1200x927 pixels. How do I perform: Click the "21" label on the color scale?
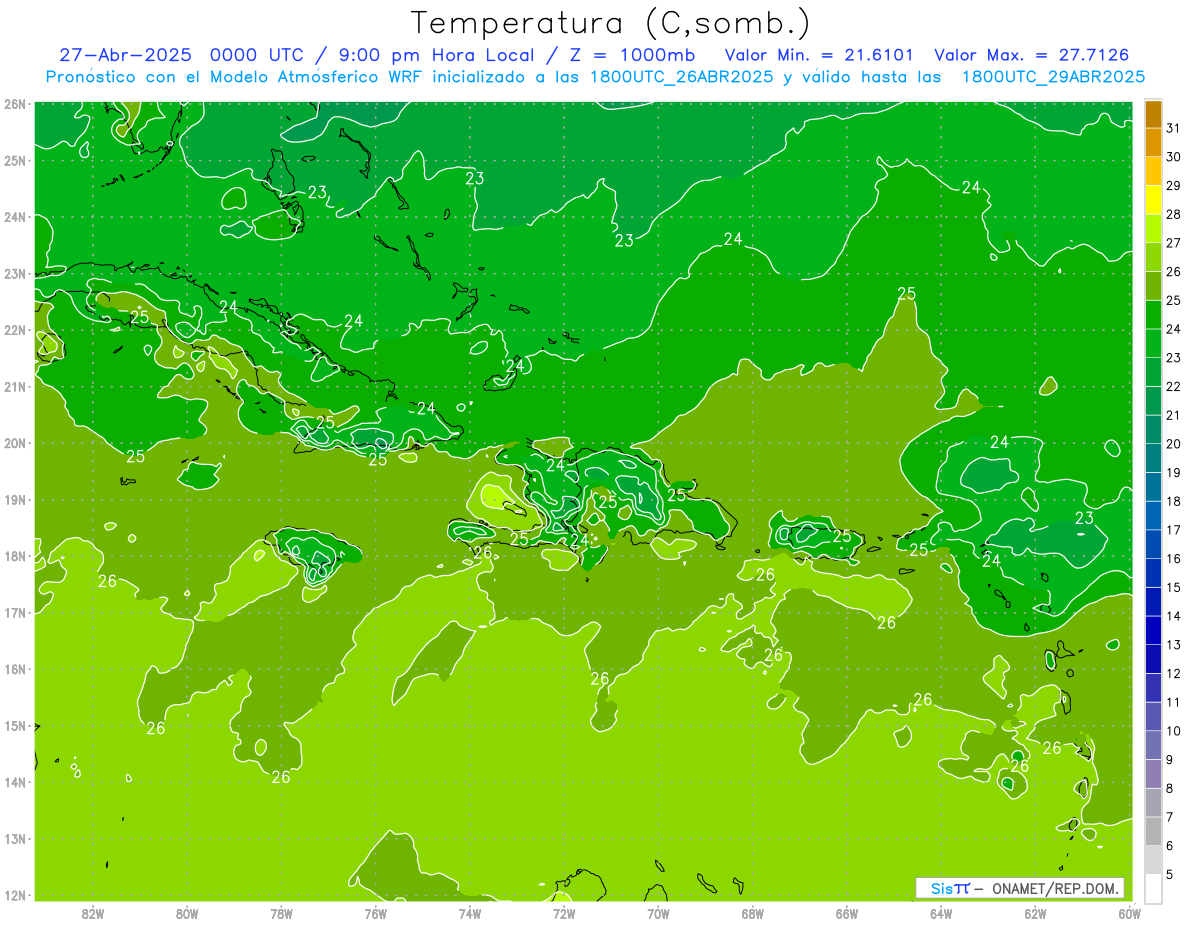1174,415
